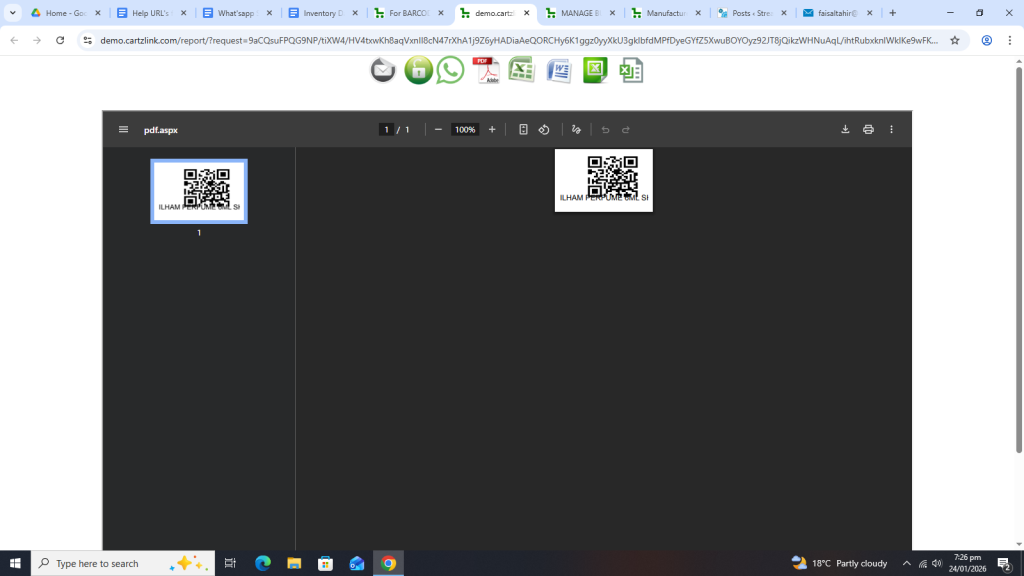Click the zoom percentage field showing 100%
The image size is (1024, 576).
click(x=465, y=130)
